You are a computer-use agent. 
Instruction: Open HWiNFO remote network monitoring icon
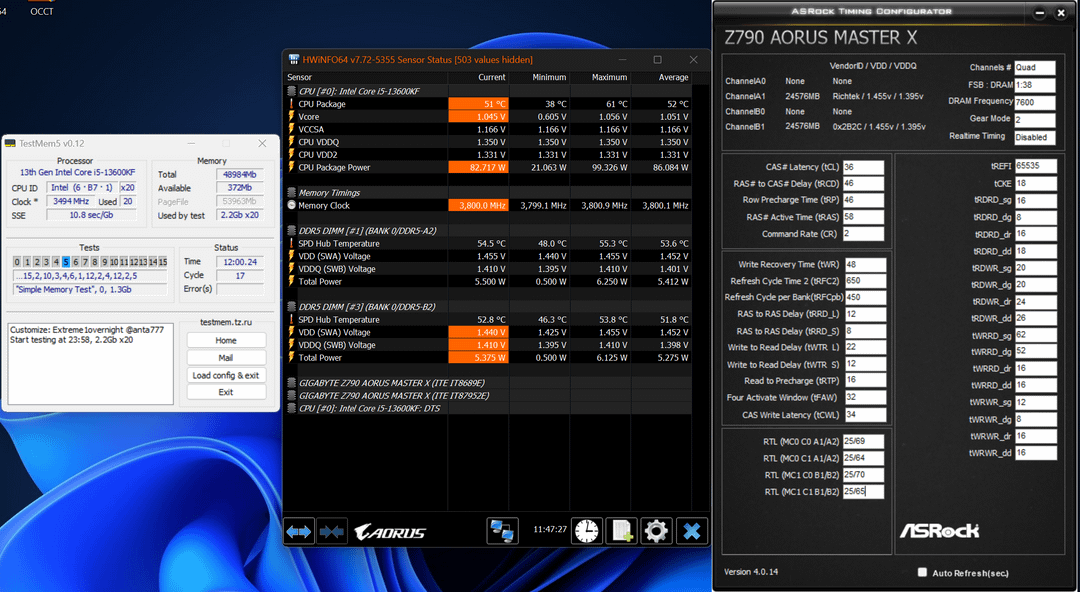pos(502,531)
